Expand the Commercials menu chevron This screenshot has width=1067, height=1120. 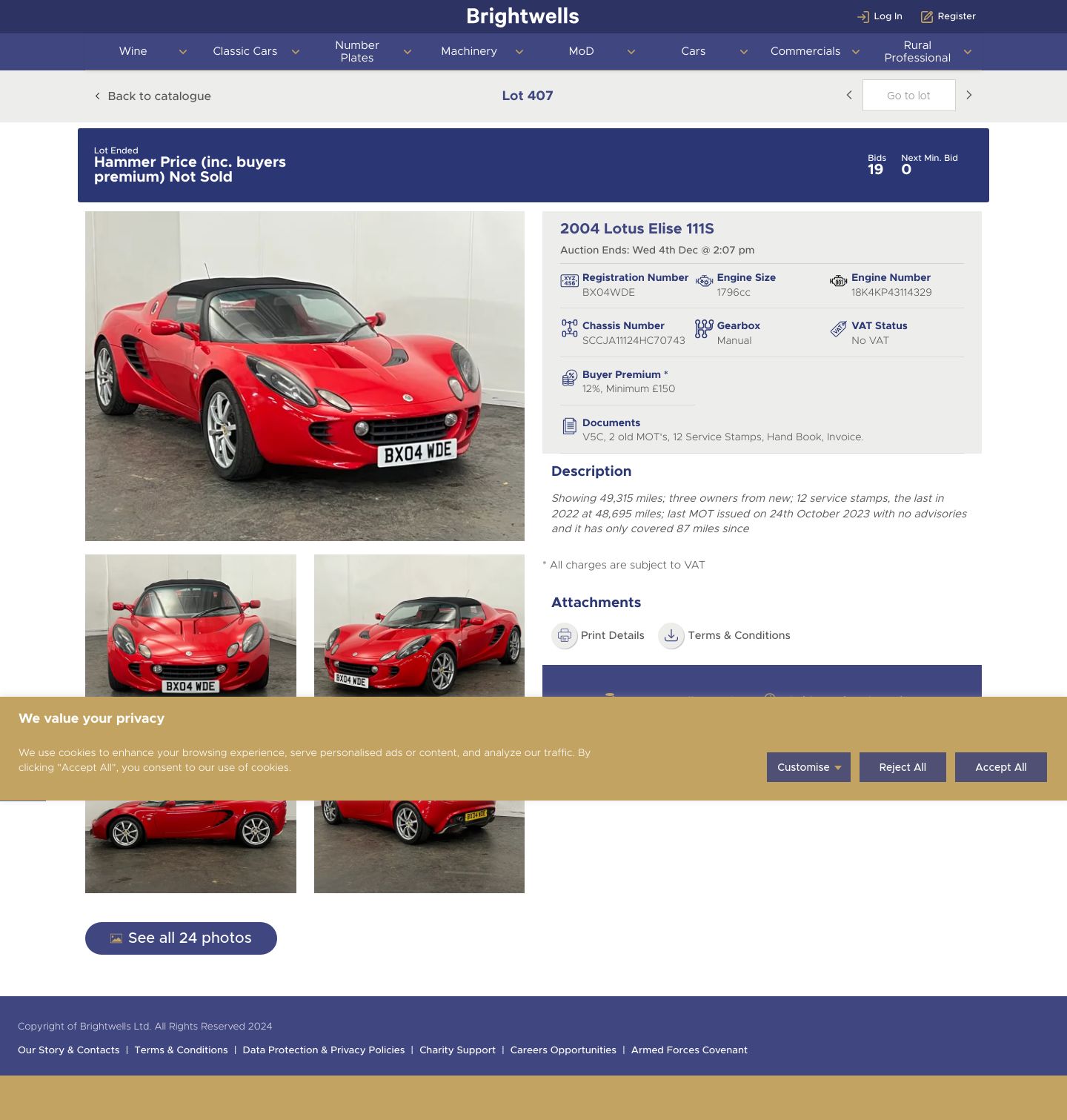click(855, 52)
